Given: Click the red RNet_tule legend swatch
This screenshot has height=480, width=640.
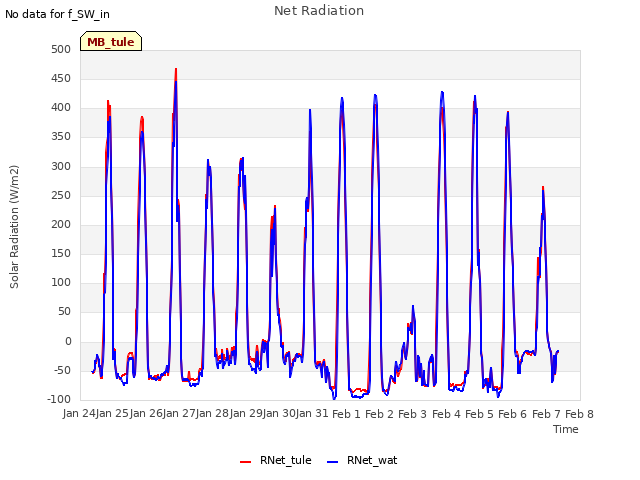Looking at the screenshot, I should [245, 462].
